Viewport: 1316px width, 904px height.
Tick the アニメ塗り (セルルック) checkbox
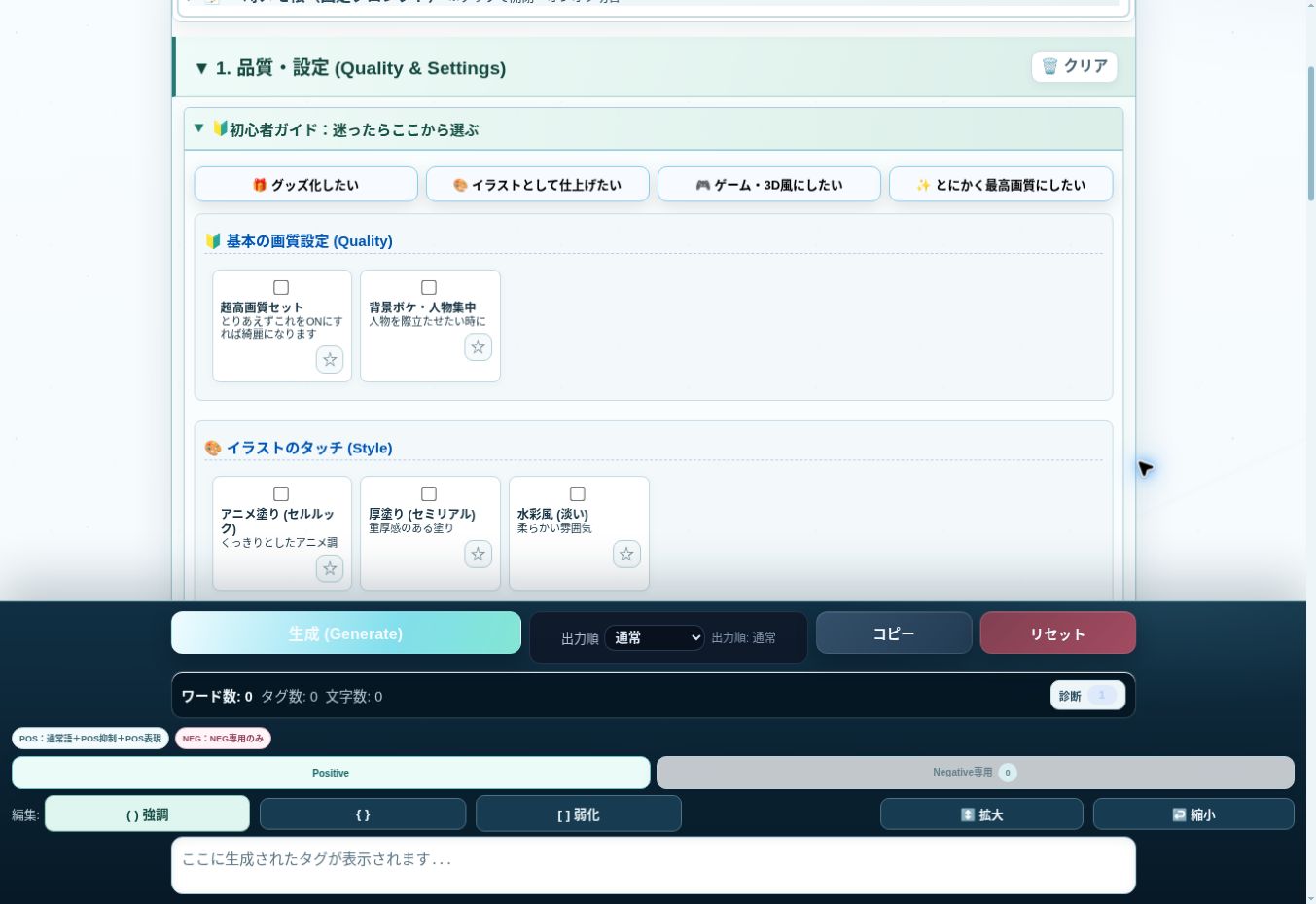pos(281,493)
